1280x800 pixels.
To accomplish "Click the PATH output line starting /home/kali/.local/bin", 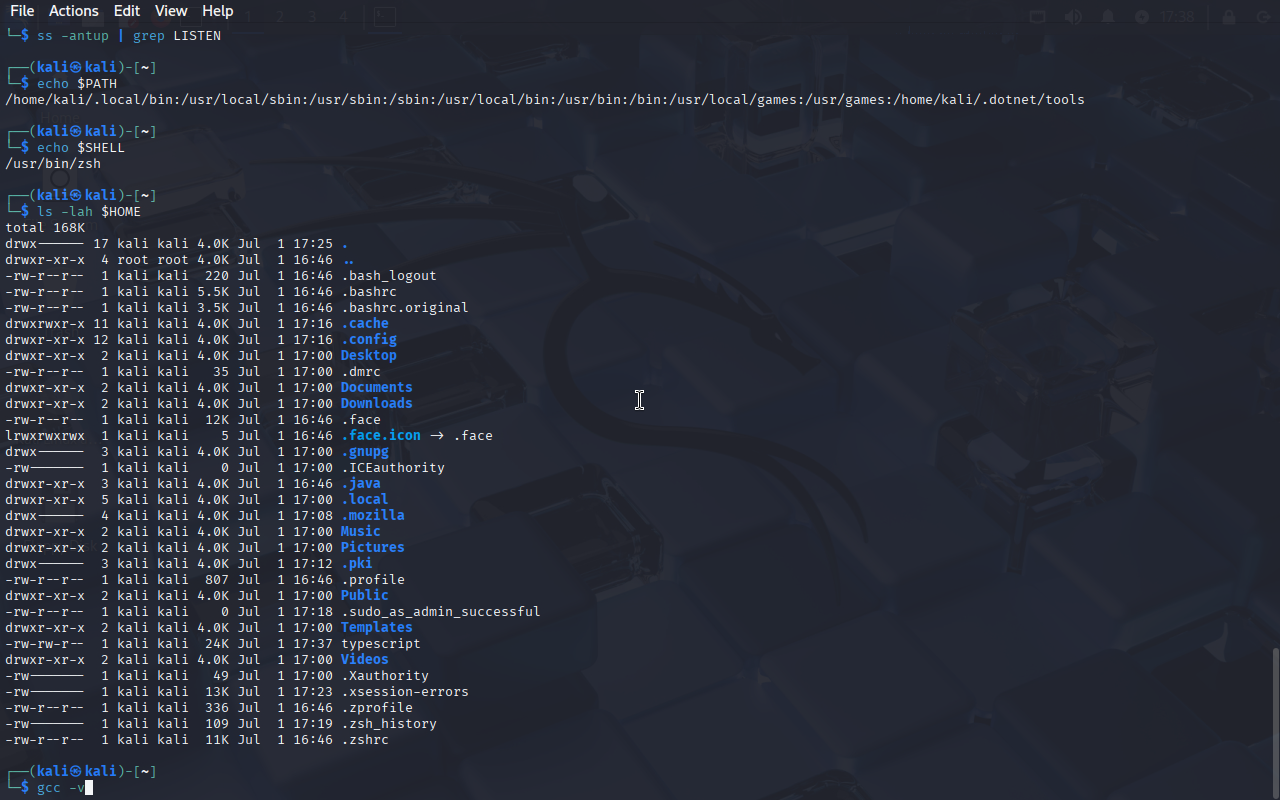I will (x=545, y=100).
